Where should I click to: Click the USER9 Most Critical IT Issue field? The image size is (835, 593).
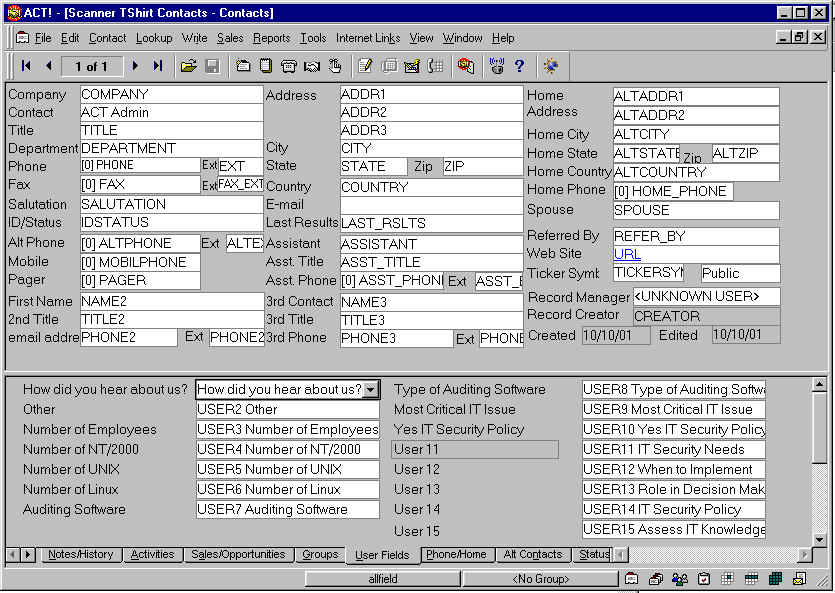[x=674, y=409]
